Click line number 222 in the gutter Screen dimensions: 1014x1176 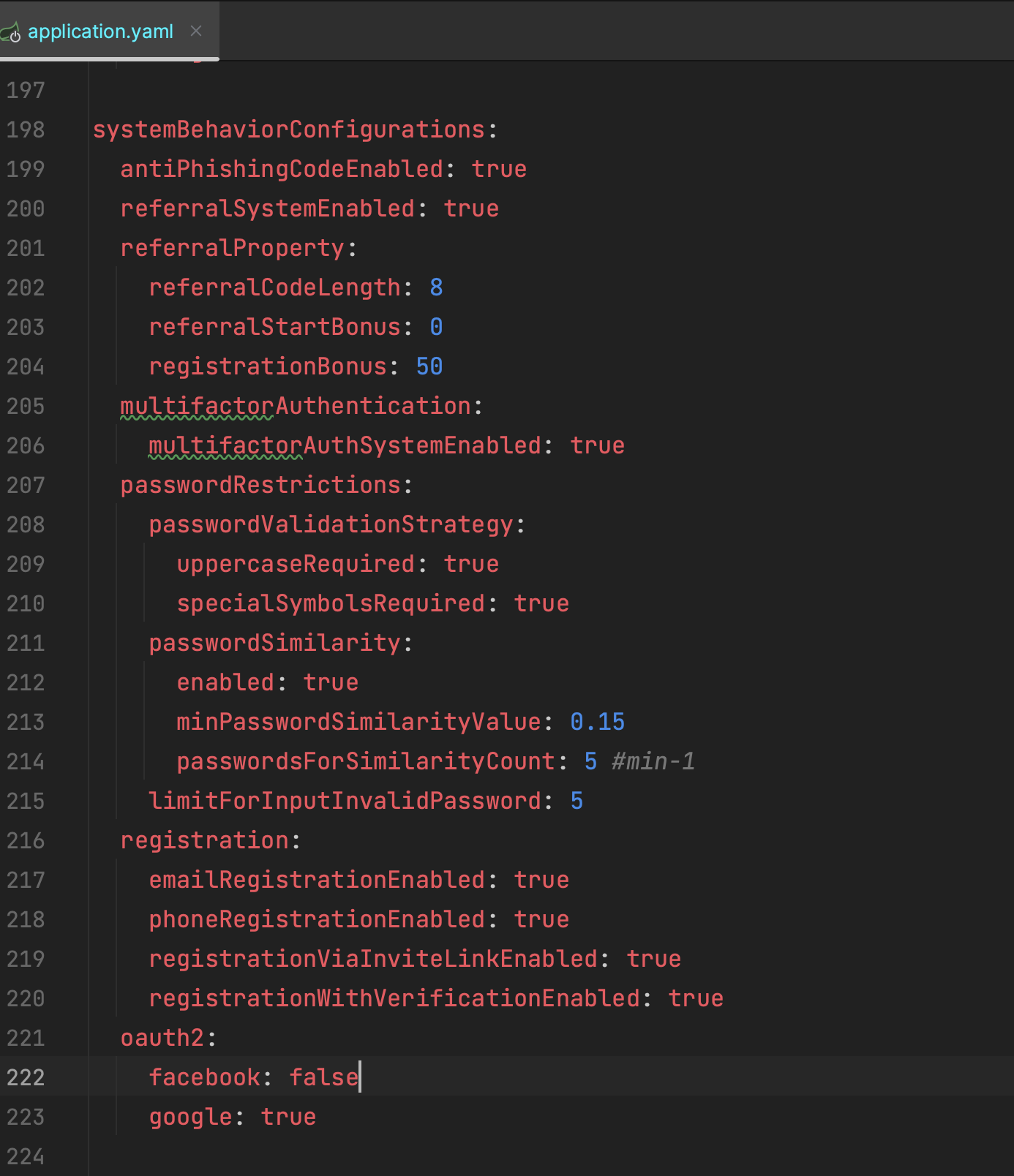pyautogui.click(x=26, y=1077)
